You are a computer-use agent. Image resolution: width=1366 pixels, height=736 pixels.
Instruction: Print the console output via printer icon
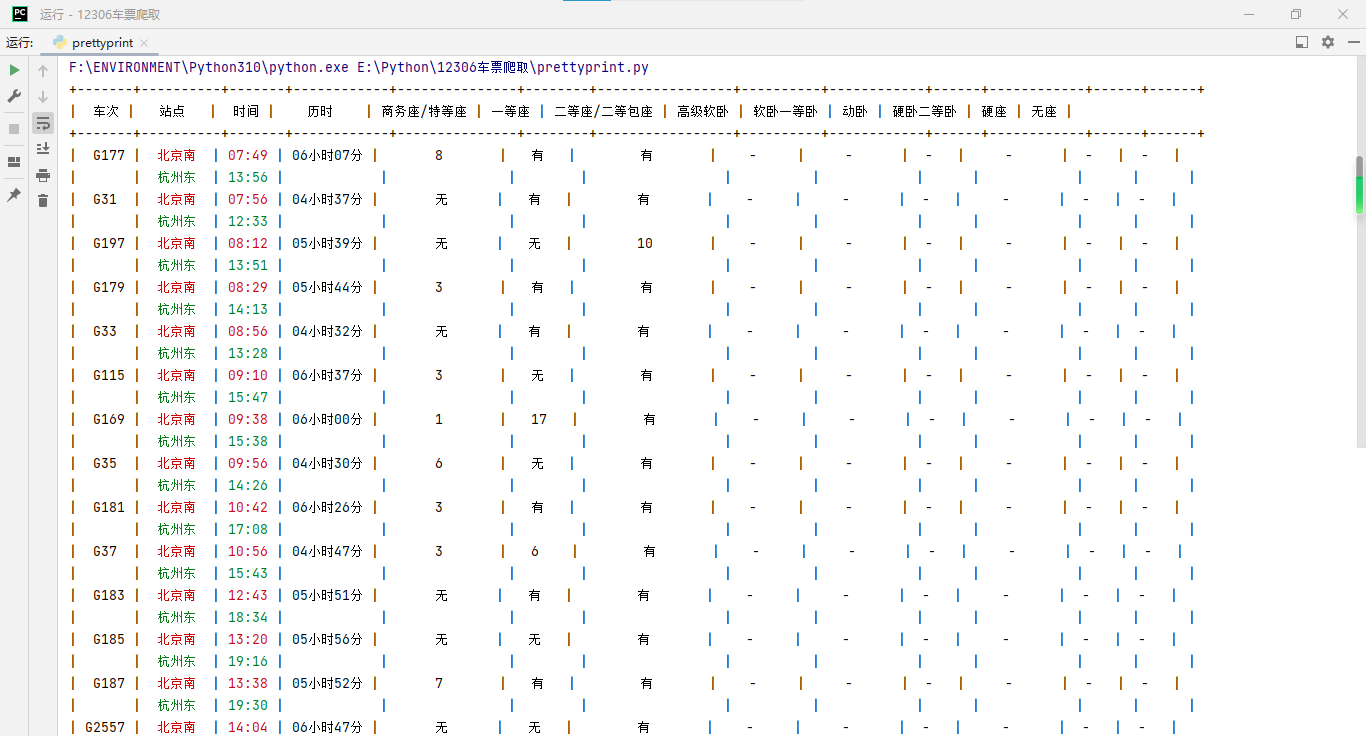tap(43, 175)
